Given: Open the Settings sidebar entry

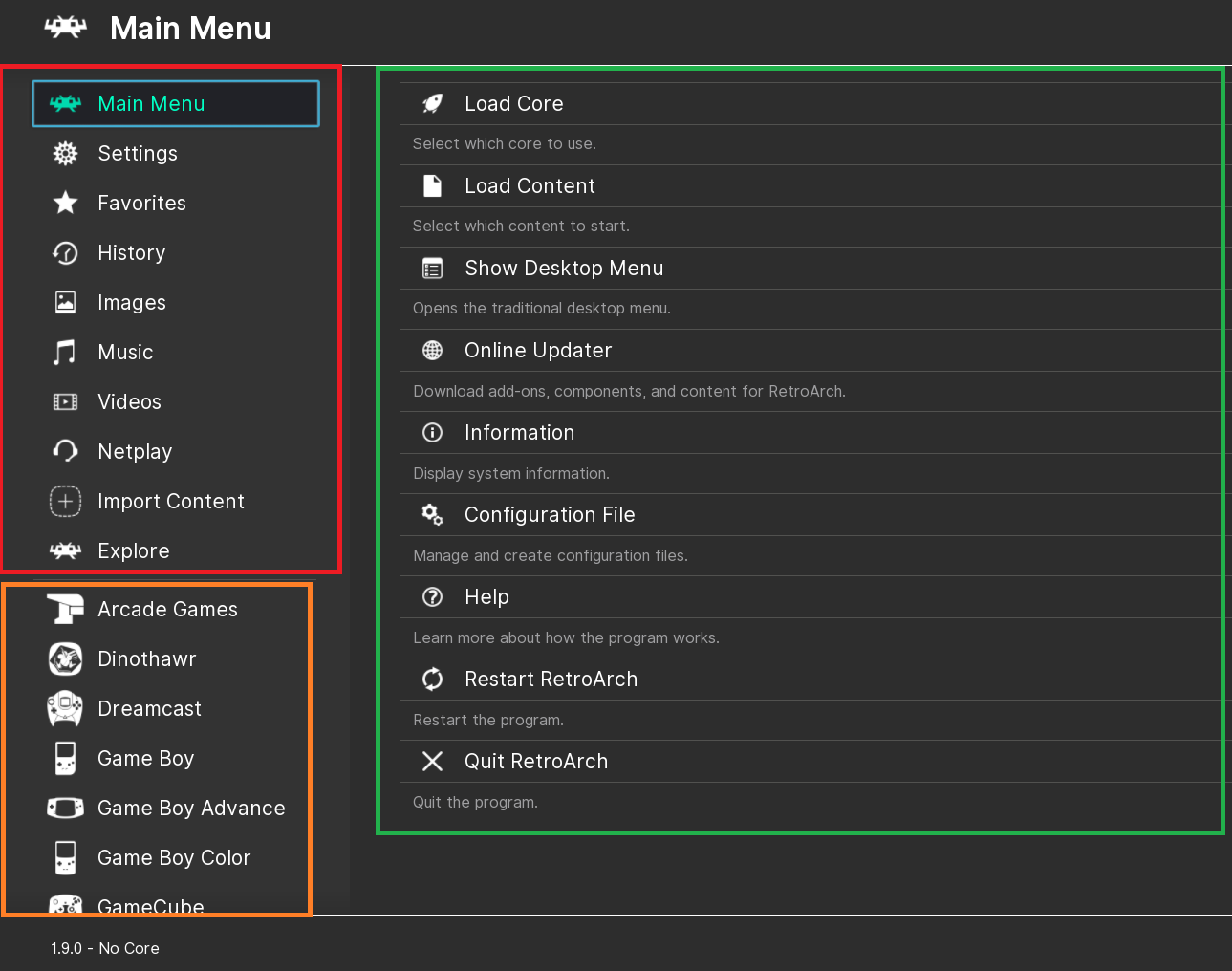Looking at the screenshot, I should [176, 153].
